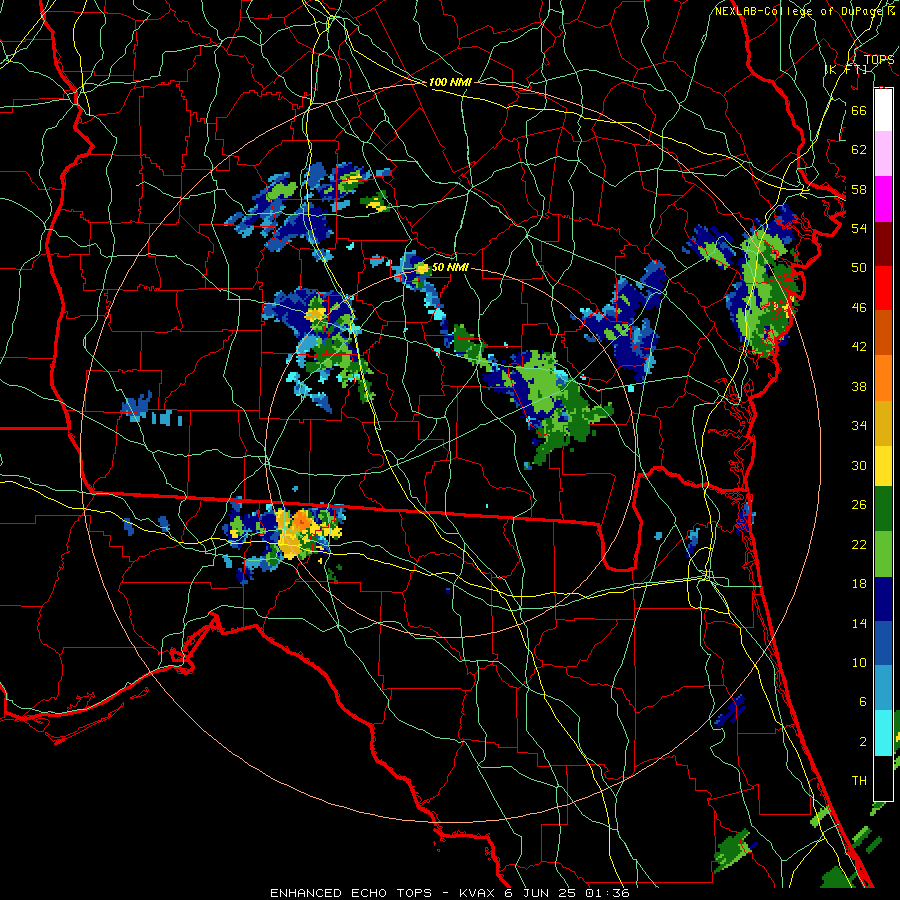Click the 'TH' threshold label
Viewport: 900px width, 900px height.
(x=859, y=781)
